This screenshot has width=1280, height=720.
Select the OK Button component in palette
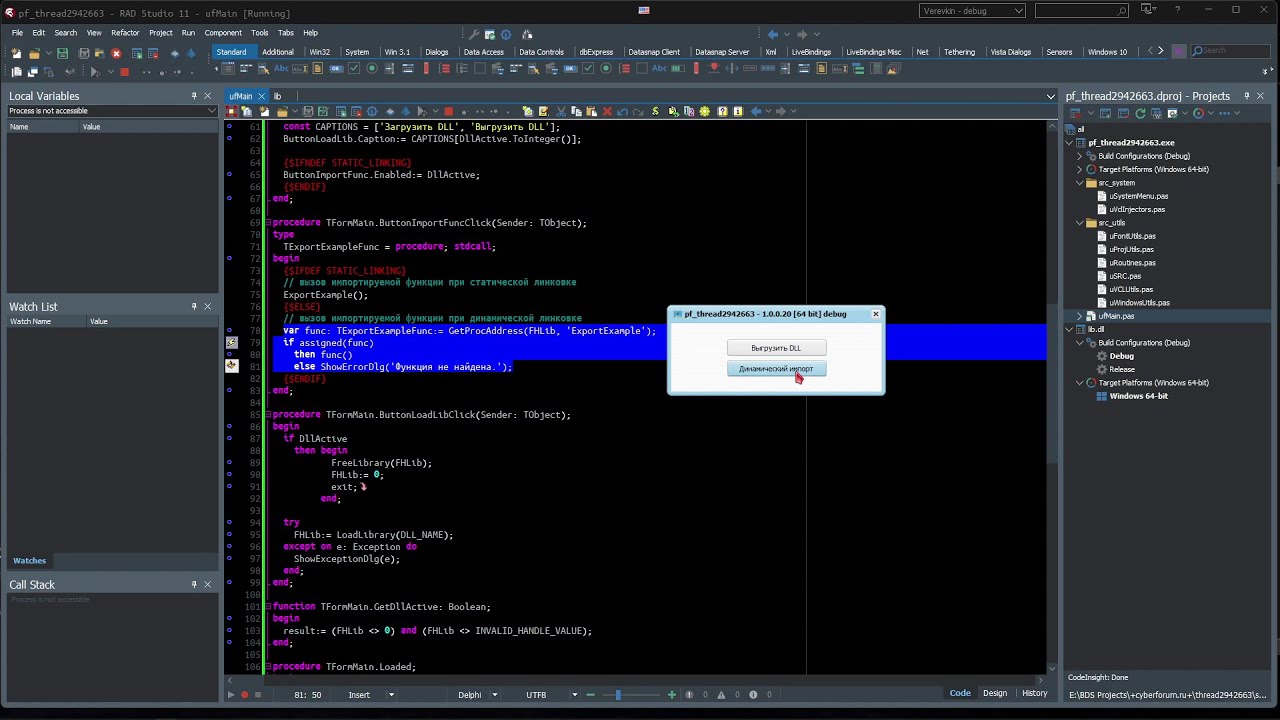pyautogui.click(x=336, y=68)
